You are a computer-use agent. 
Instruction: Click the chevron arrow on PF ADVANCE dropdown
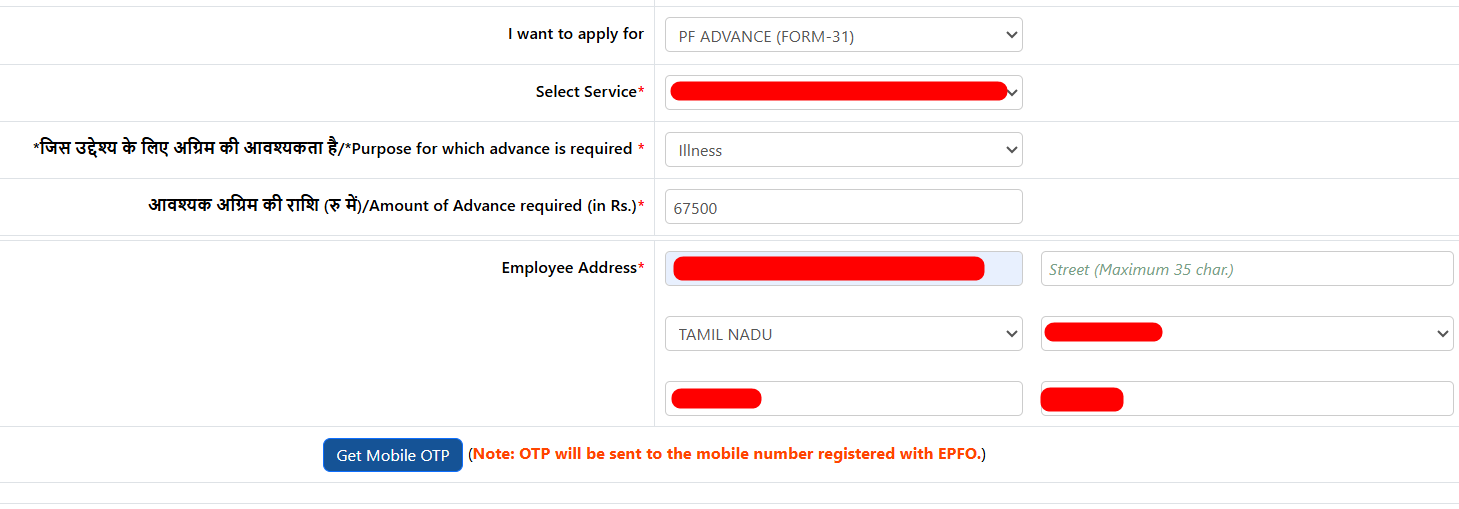click(1010, 36)
